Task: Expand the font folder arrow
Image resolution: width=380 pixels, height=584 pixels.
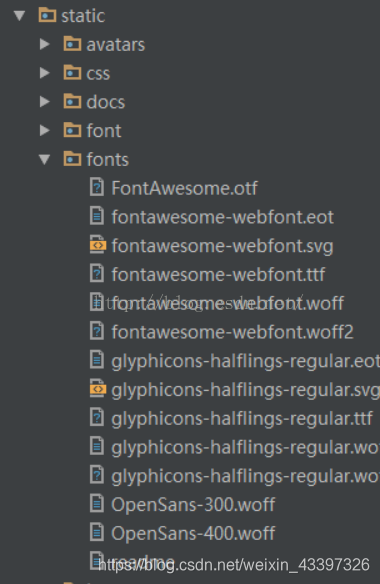Action: [45, 130]
